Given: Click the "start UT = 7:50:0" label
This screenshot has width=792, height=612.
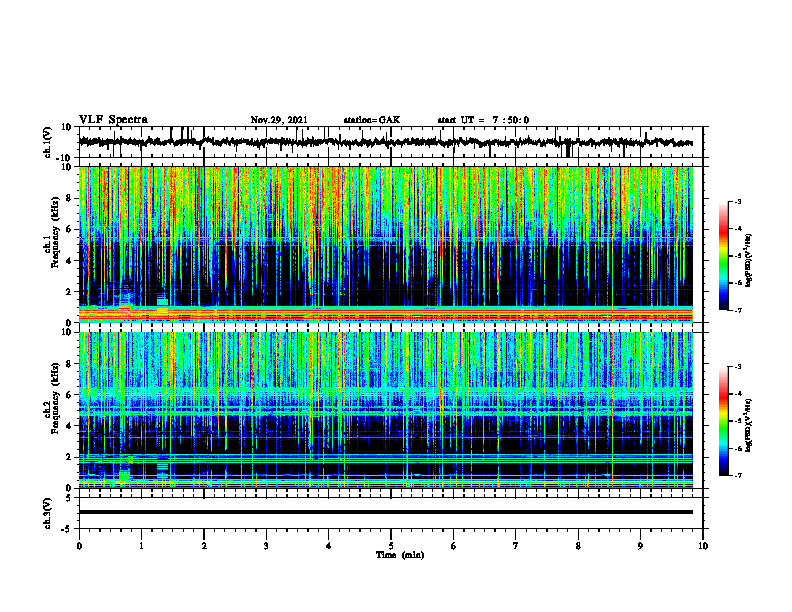Looking at the screenshot, I should click(483, 120).
